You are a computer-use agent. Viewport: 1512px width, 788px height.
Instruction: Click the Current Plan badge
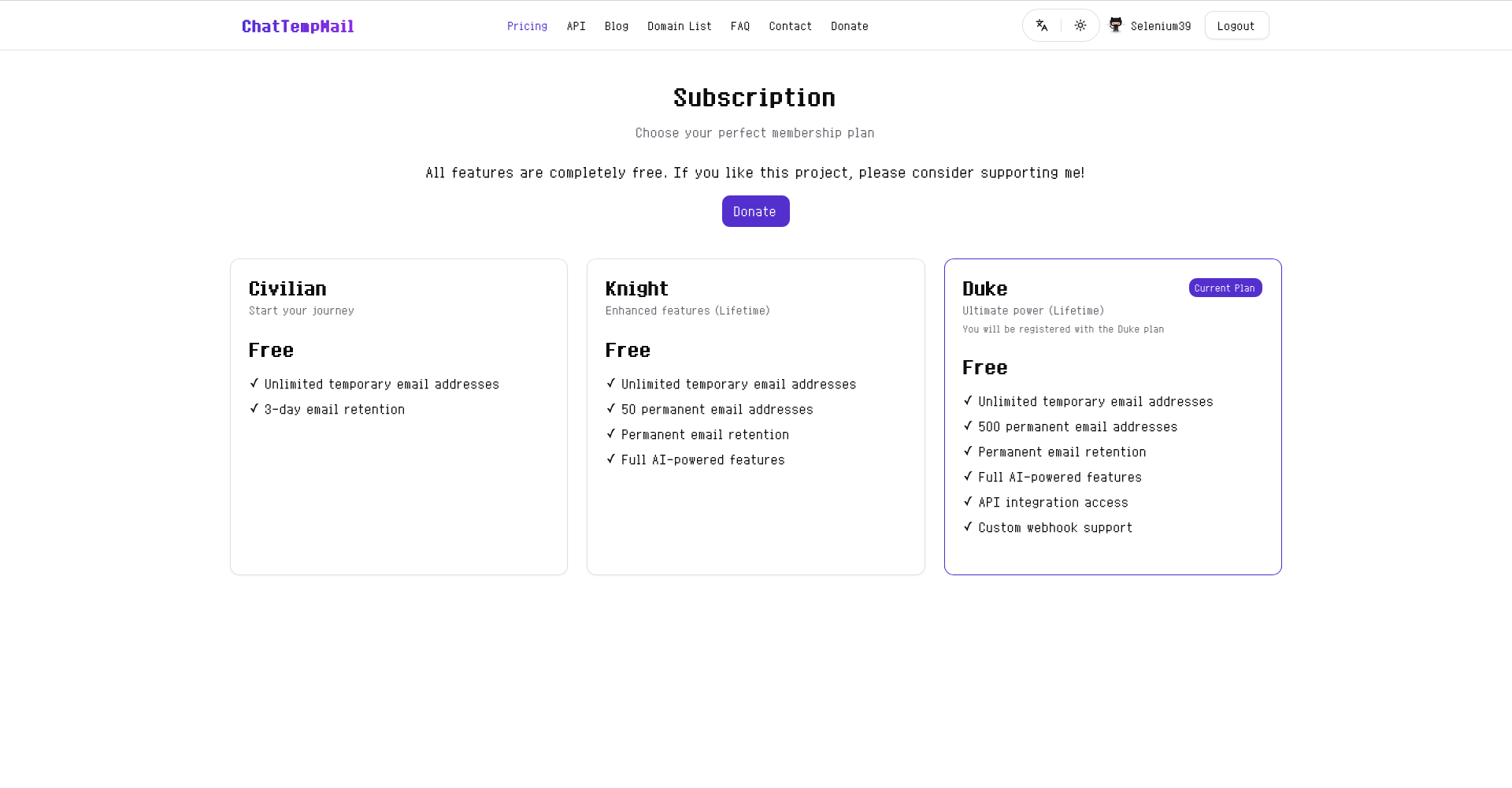click(1225, 288)
